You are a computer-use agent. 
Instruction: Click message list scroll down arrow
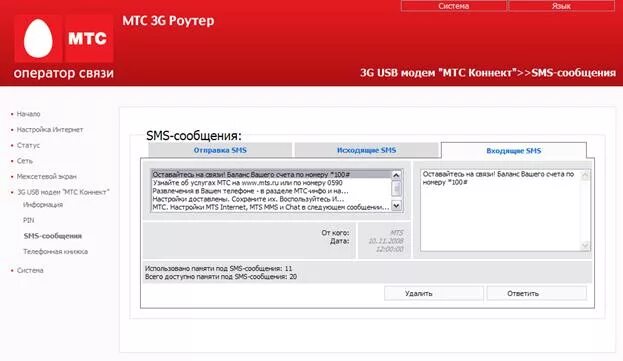click(397, 205)
